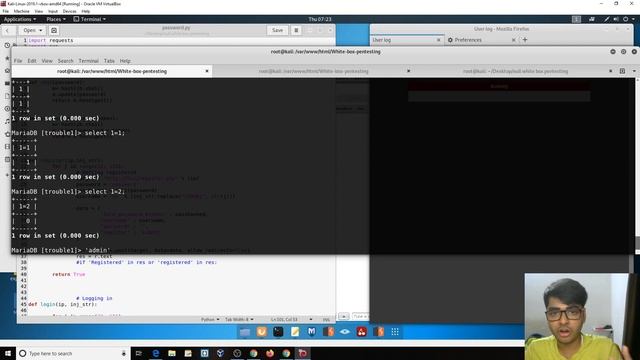Open the terminal Tabs menu

click(109, 61)
